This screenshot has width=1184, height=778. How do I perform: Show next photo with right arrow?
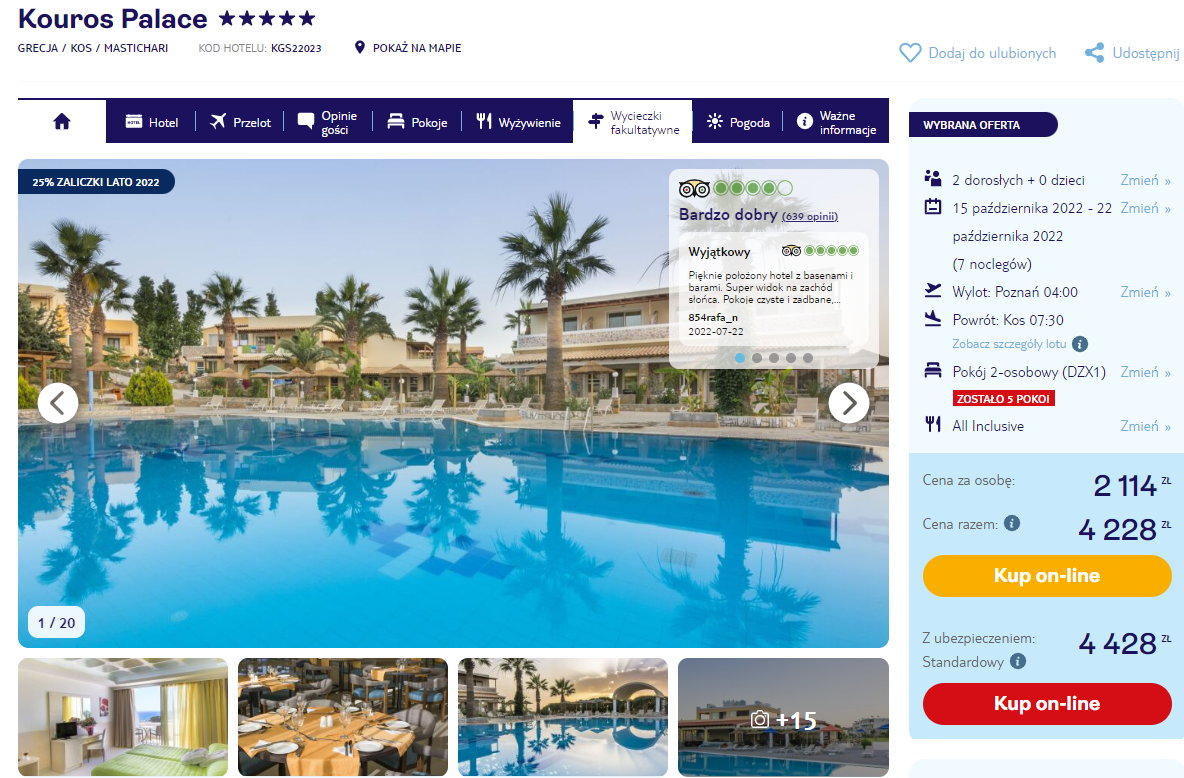[849, 403]
